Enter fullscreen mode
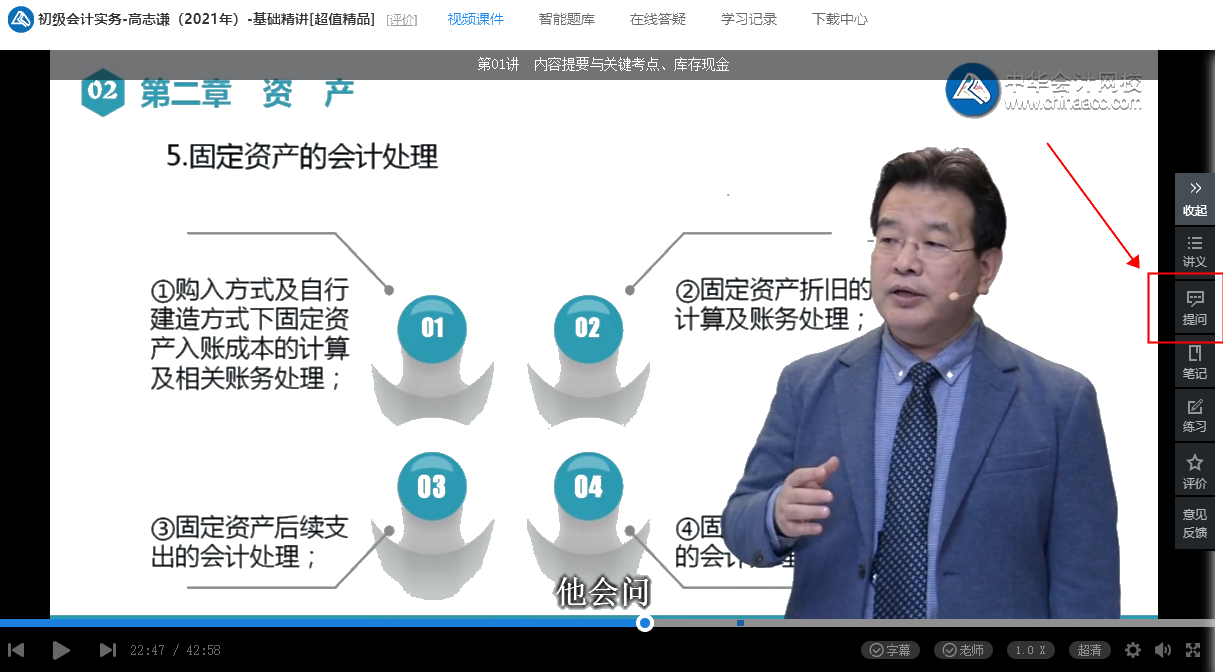Viewport: 1223px width, 672px height. click(x=1193, y=650)
